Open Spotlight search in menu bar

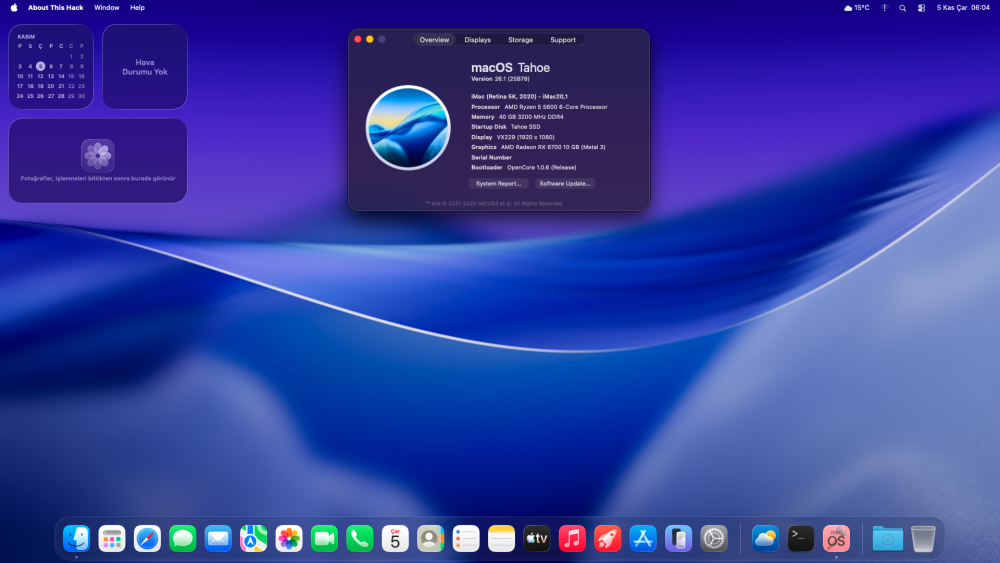tap(902, 8)
